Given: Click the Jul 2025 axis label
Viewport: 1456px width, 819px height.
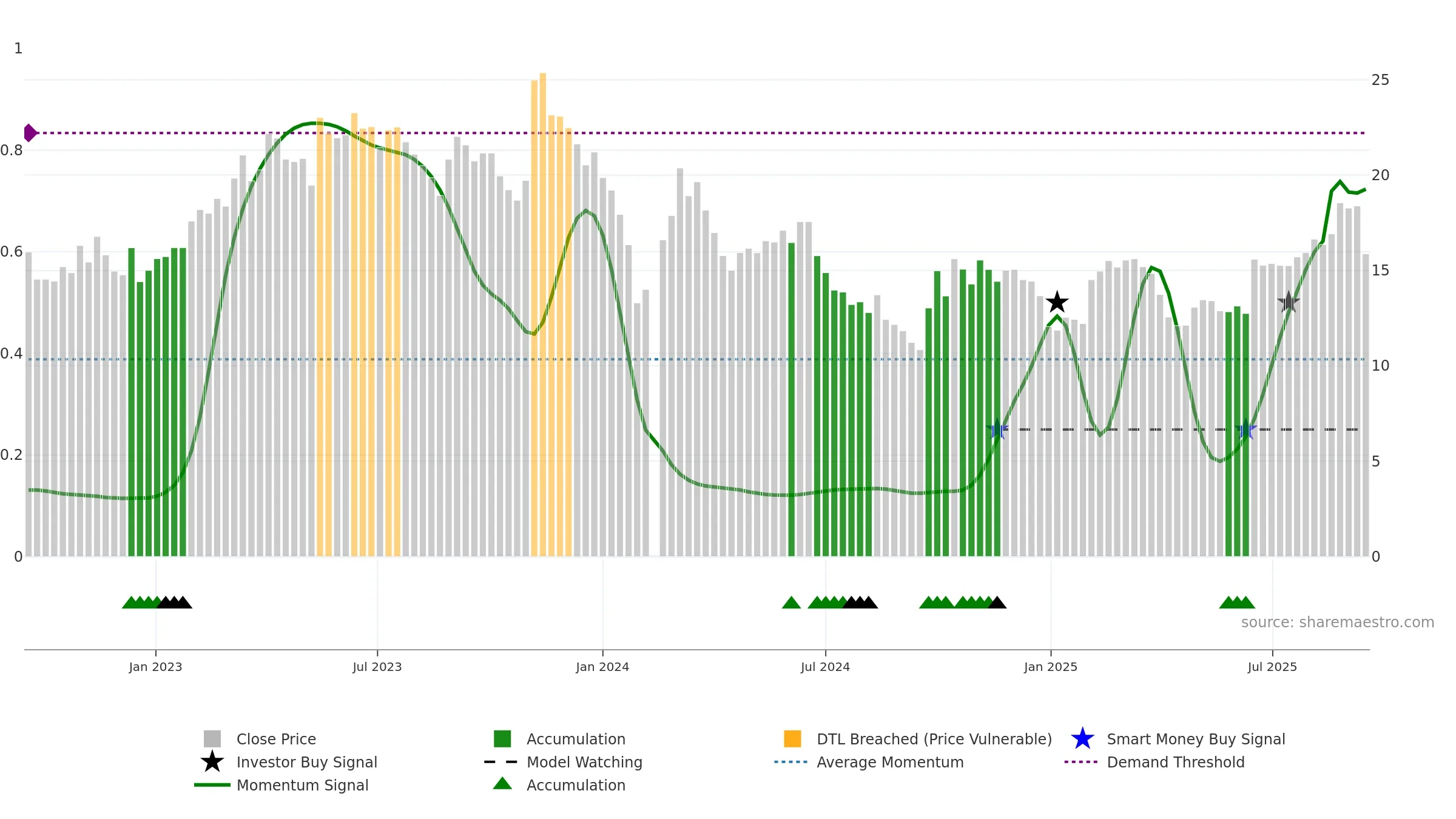Looking at the screenshot, I should (1272, 667).
